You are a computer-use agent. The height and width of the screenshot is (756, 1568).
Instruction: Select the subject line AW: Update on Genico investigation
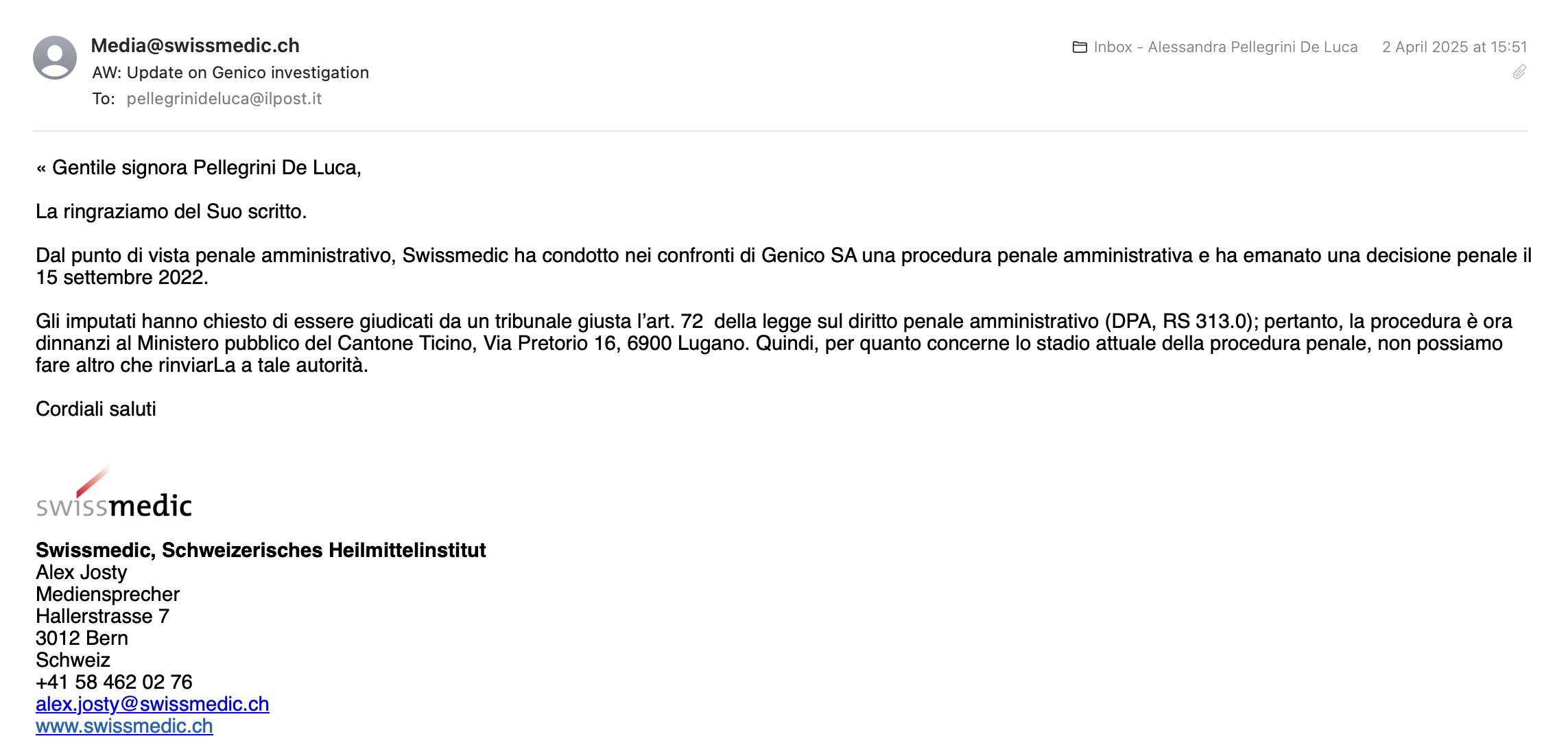click(x=230, y=73)
